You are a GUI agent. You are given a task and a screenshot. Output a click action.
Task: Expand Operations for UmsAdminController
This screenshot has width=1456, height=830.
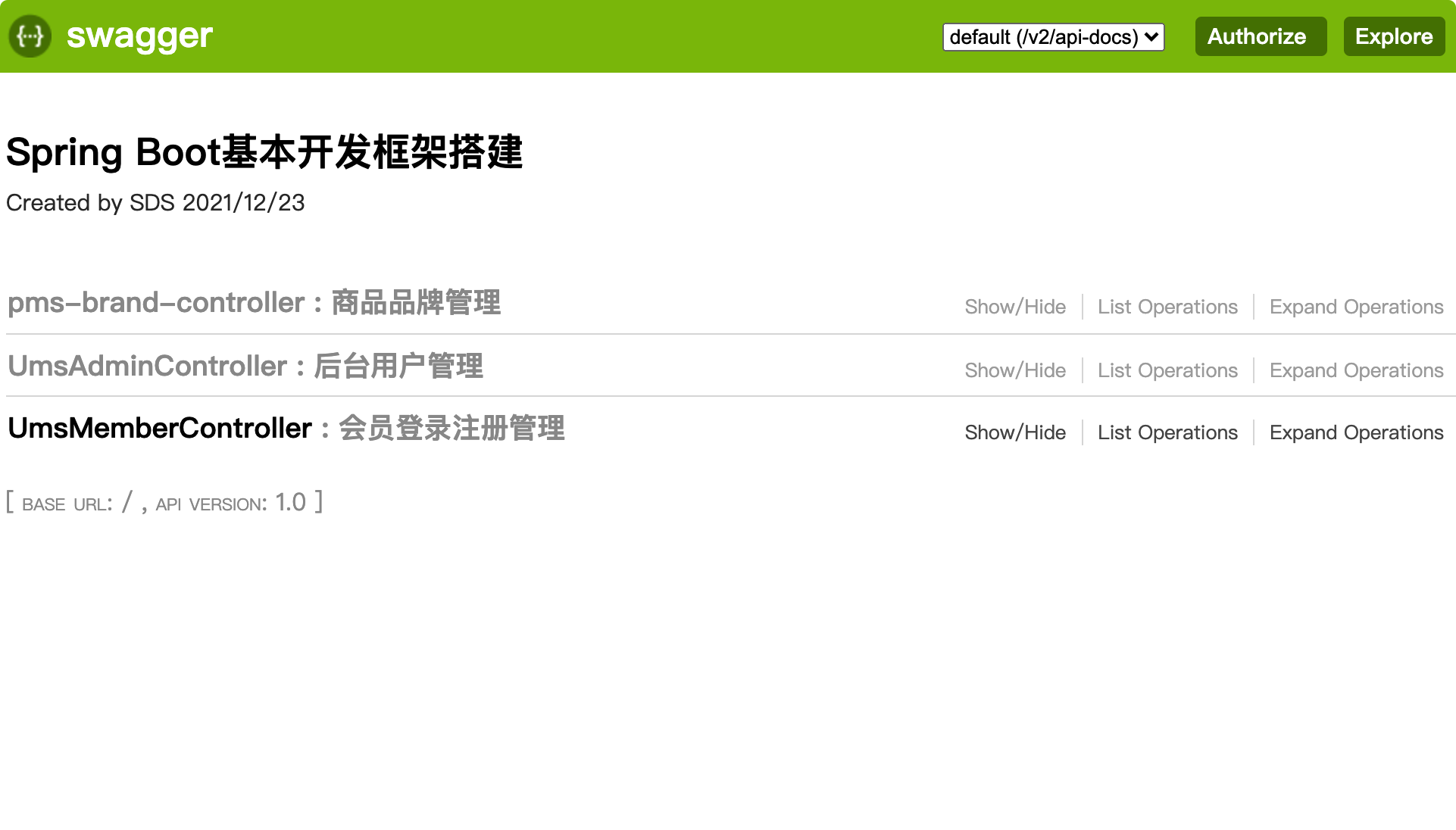1356,370
